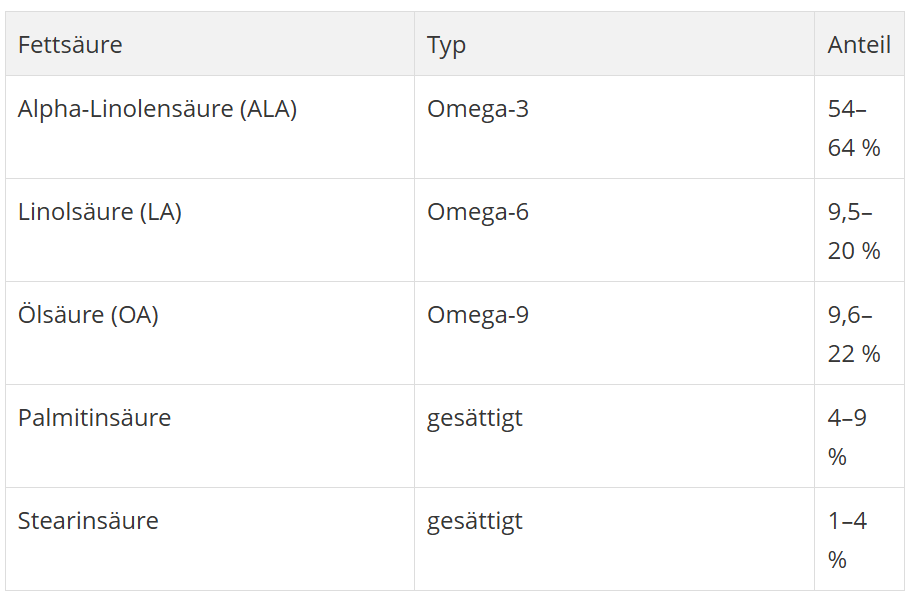Select the 54–64 % share value
910x597 pixels.
[854, 128]
